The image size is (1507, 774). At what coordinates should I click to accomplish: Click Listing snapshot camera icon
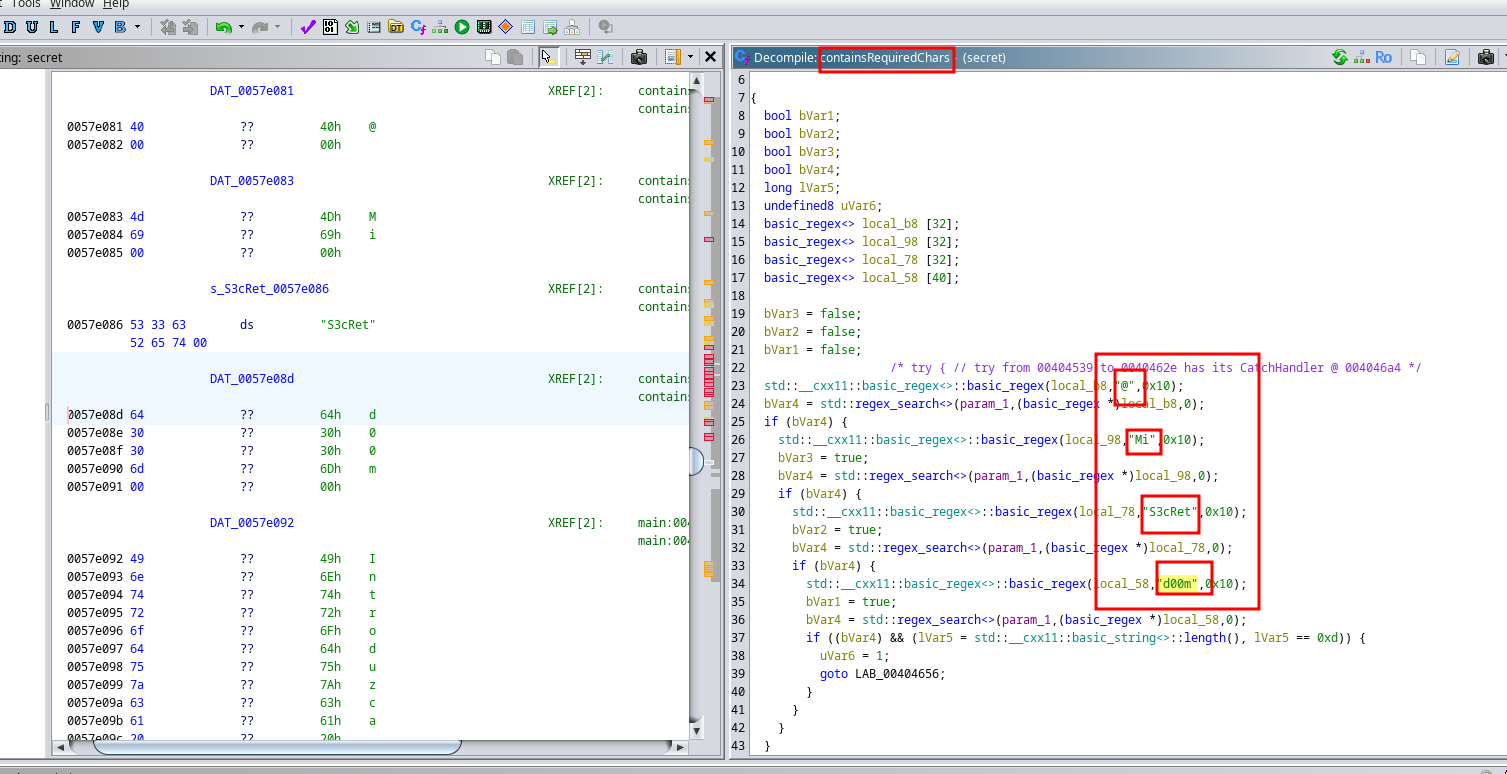[x=639, y=57]
